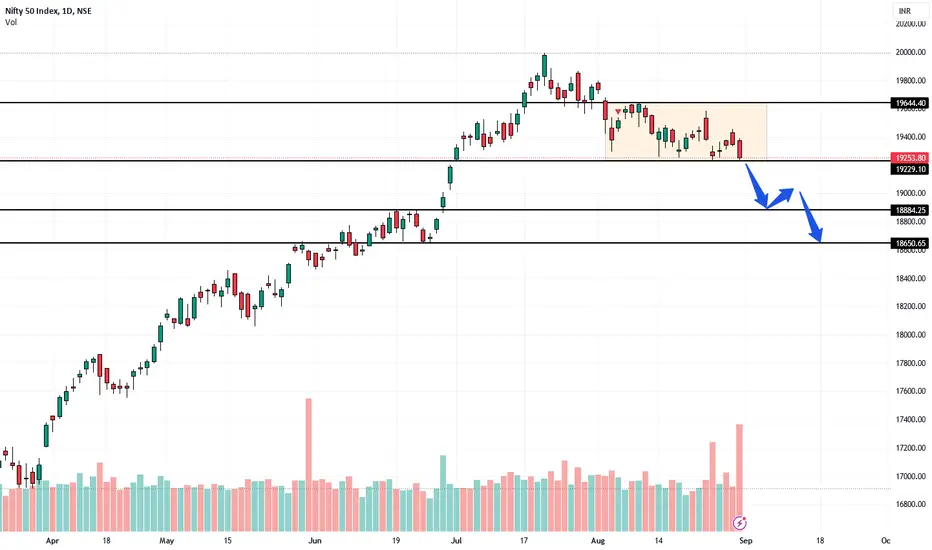
Task: Click the first blue downward arrow drawing
Action: click(x=756, y=186)
